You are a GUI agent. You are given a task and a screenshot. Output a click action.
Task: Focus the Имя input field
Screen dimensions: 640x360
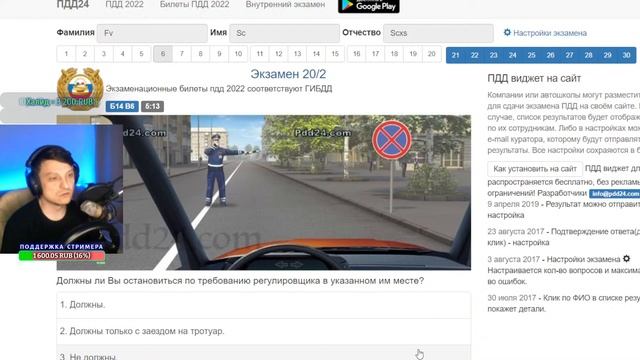point(284,33)
